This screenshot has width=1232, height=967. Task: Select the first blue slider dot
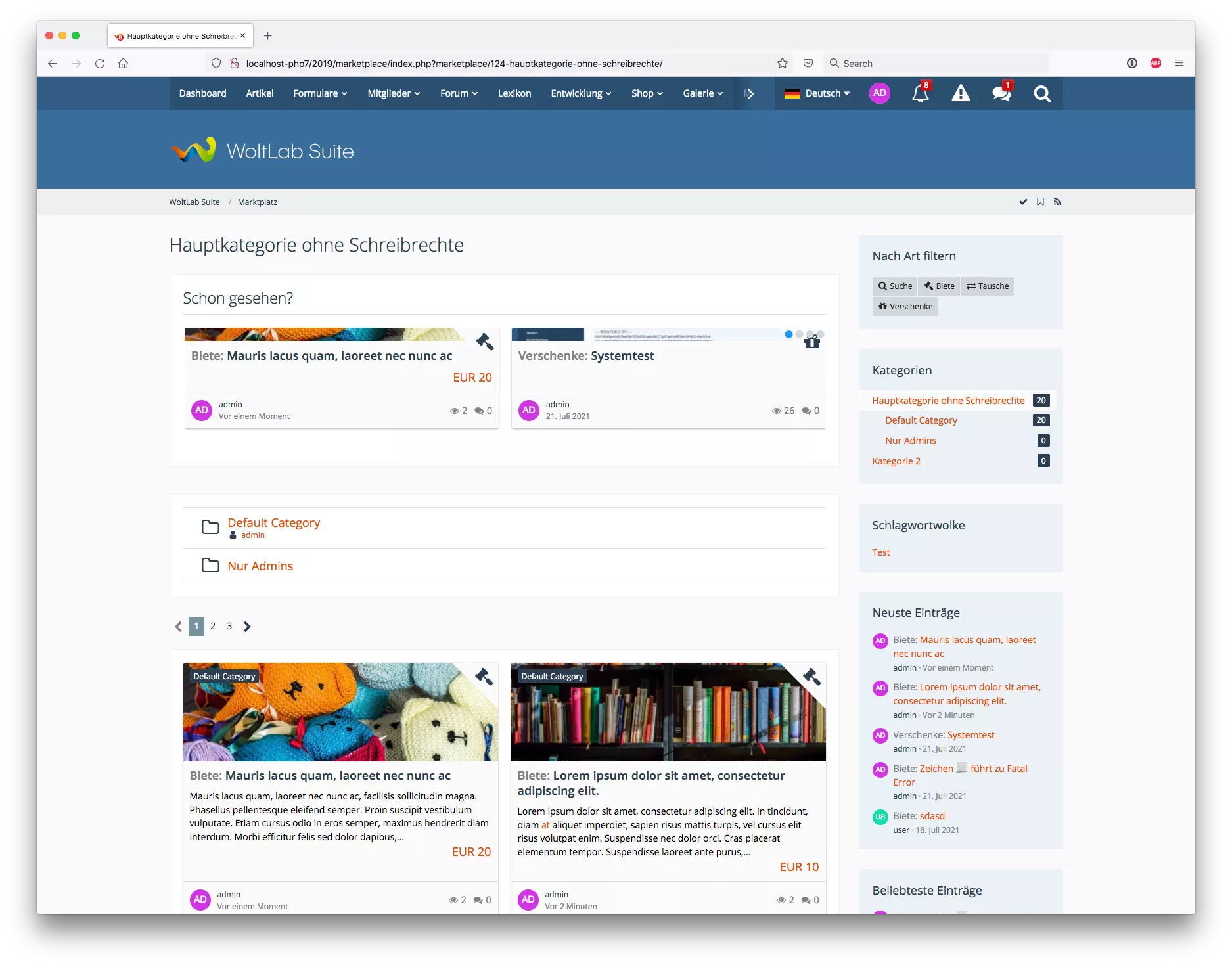tap(788, 334)
